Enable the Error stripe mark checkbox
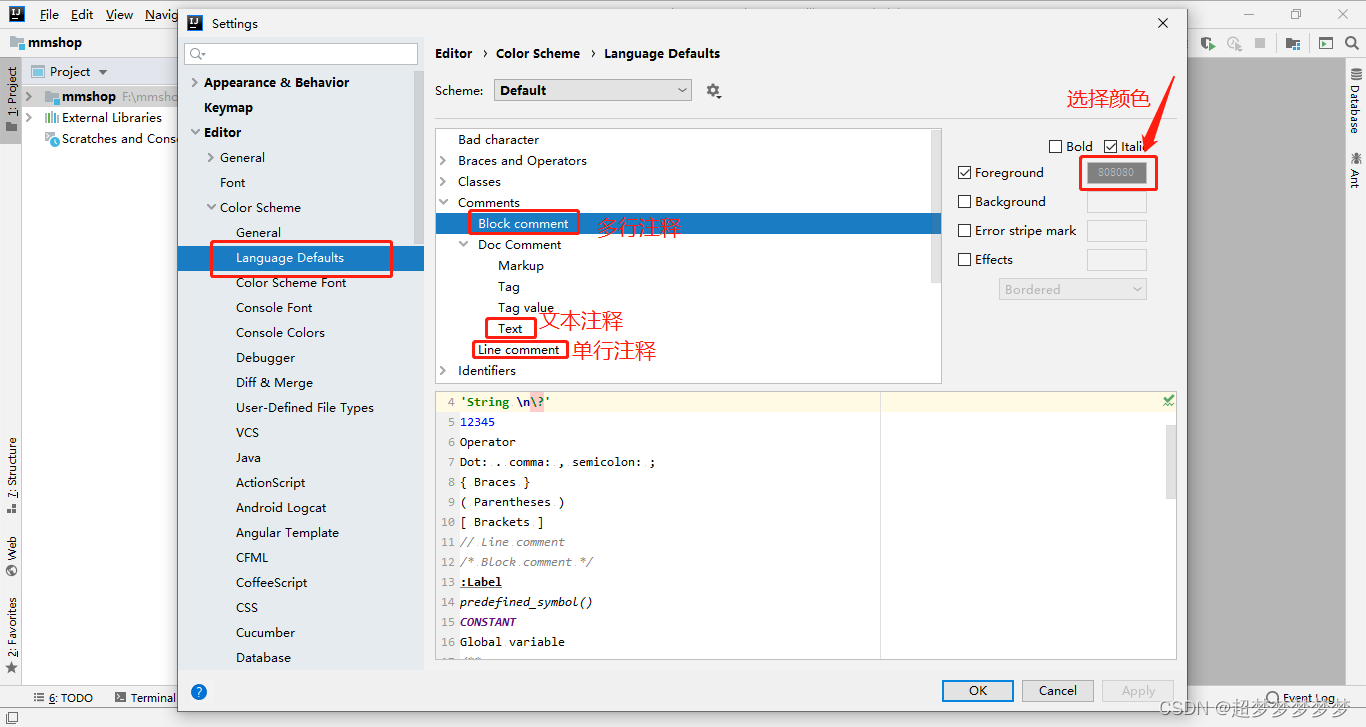 [x=964, y=231]
